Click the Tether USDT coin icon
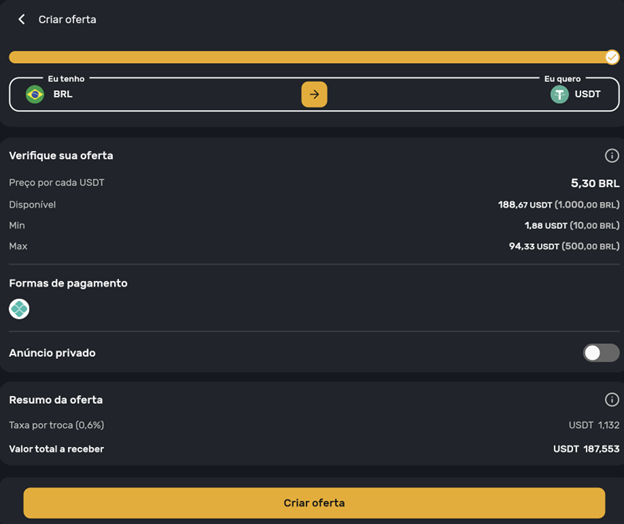This screenshot has width=624, height=524. [559, 94]
